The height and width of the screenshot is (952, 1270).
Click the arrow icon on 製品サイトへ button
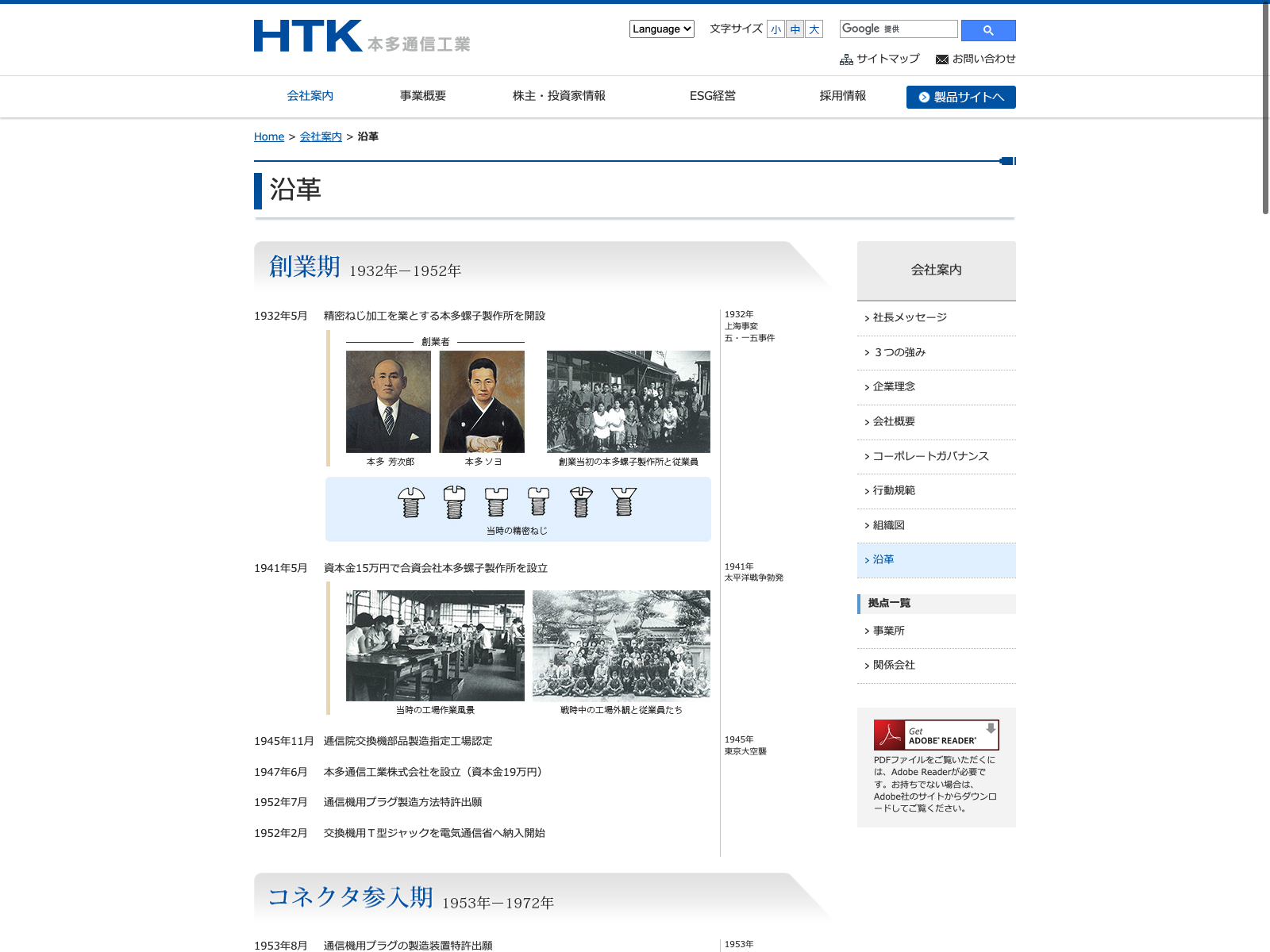[x=924, y=97]
